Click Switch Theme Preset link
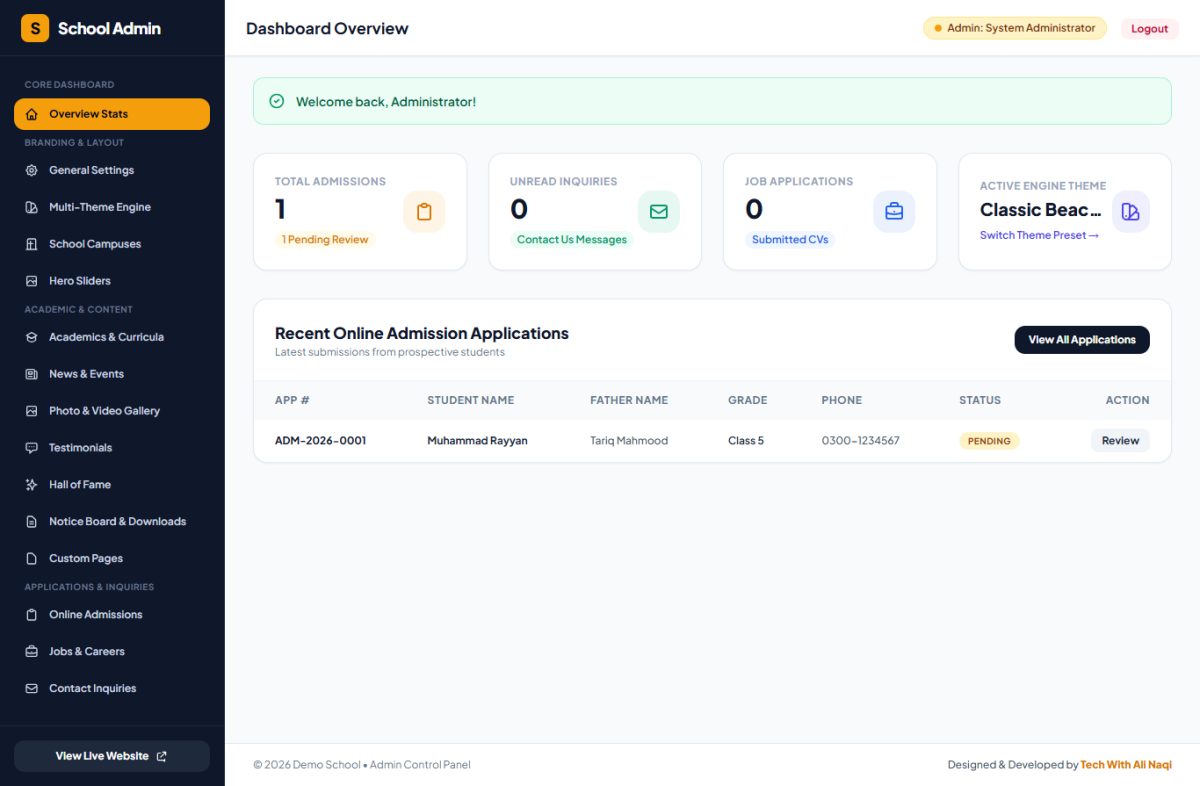 pyautogui.click(x=1039, y=236)
